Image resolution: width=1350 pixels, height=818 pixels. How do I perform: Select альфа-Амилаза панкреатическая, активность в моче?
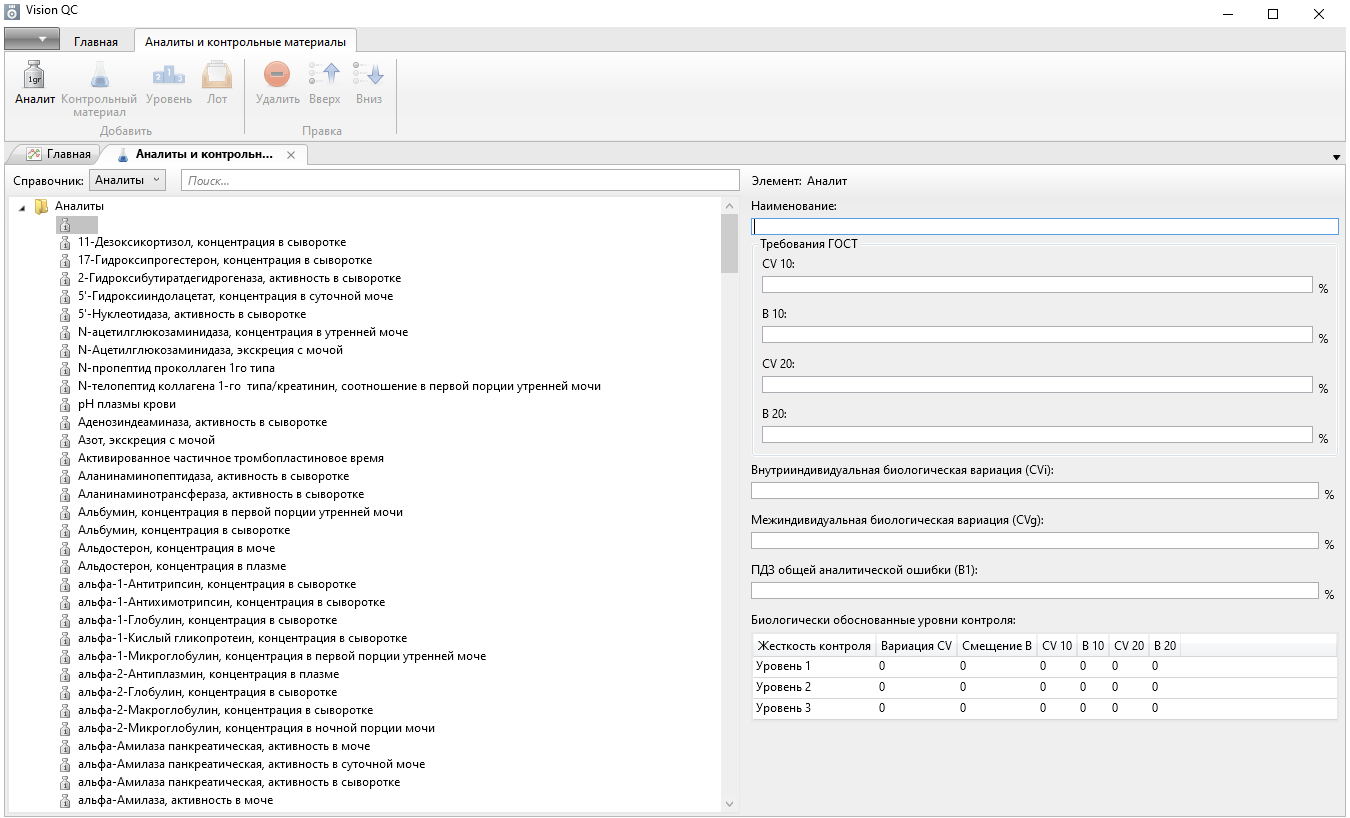pos(224,746)
